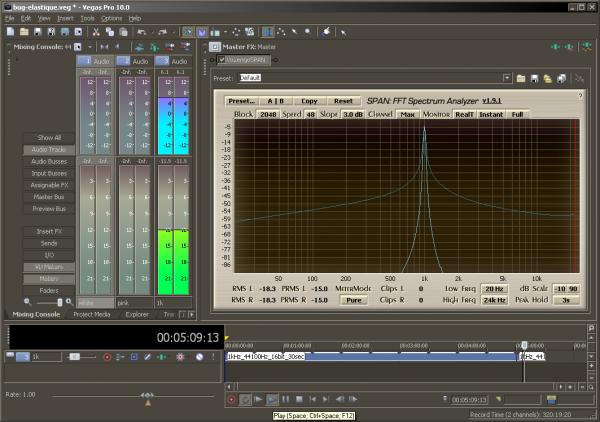Open the Channel Max selector
The image size is (600, 422).
coord(408,114)
